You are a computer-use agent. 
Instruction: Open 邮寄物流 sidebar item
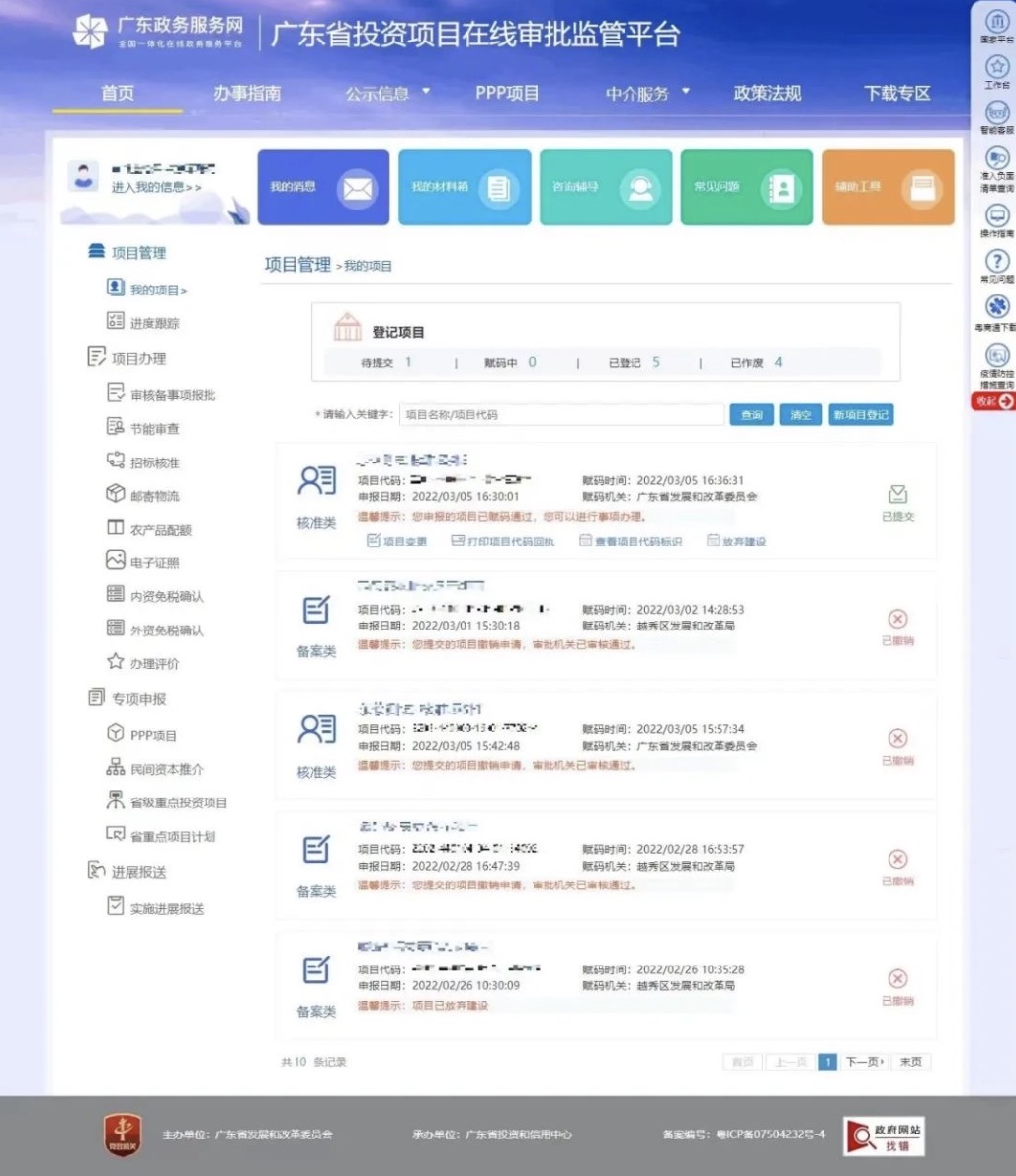click(x=143, y=495)
